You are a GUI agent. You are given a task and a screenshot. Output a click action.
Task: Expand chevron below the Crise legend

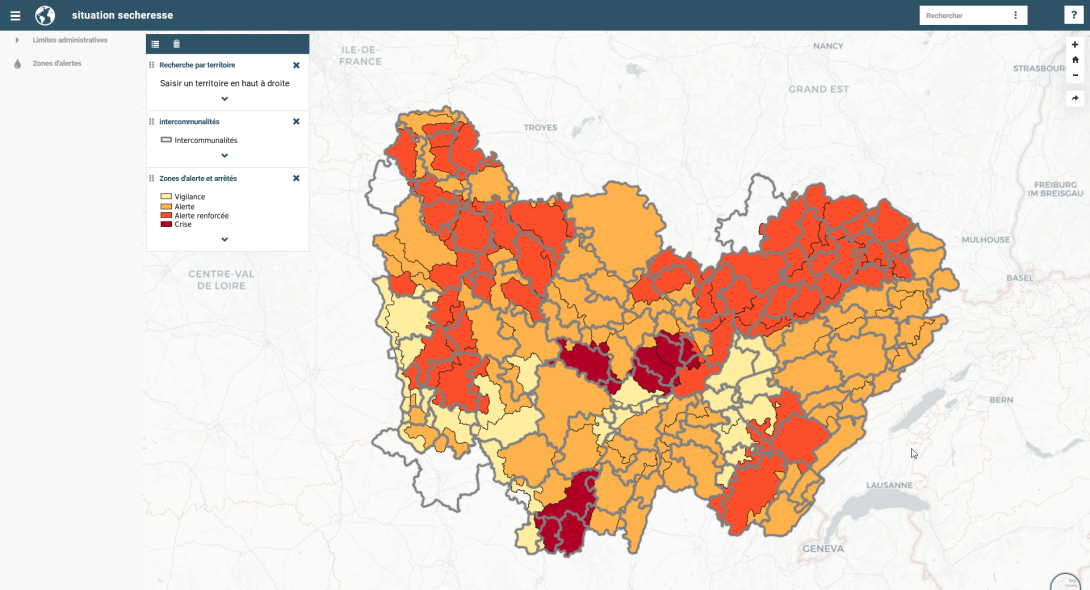pos(224,240)
